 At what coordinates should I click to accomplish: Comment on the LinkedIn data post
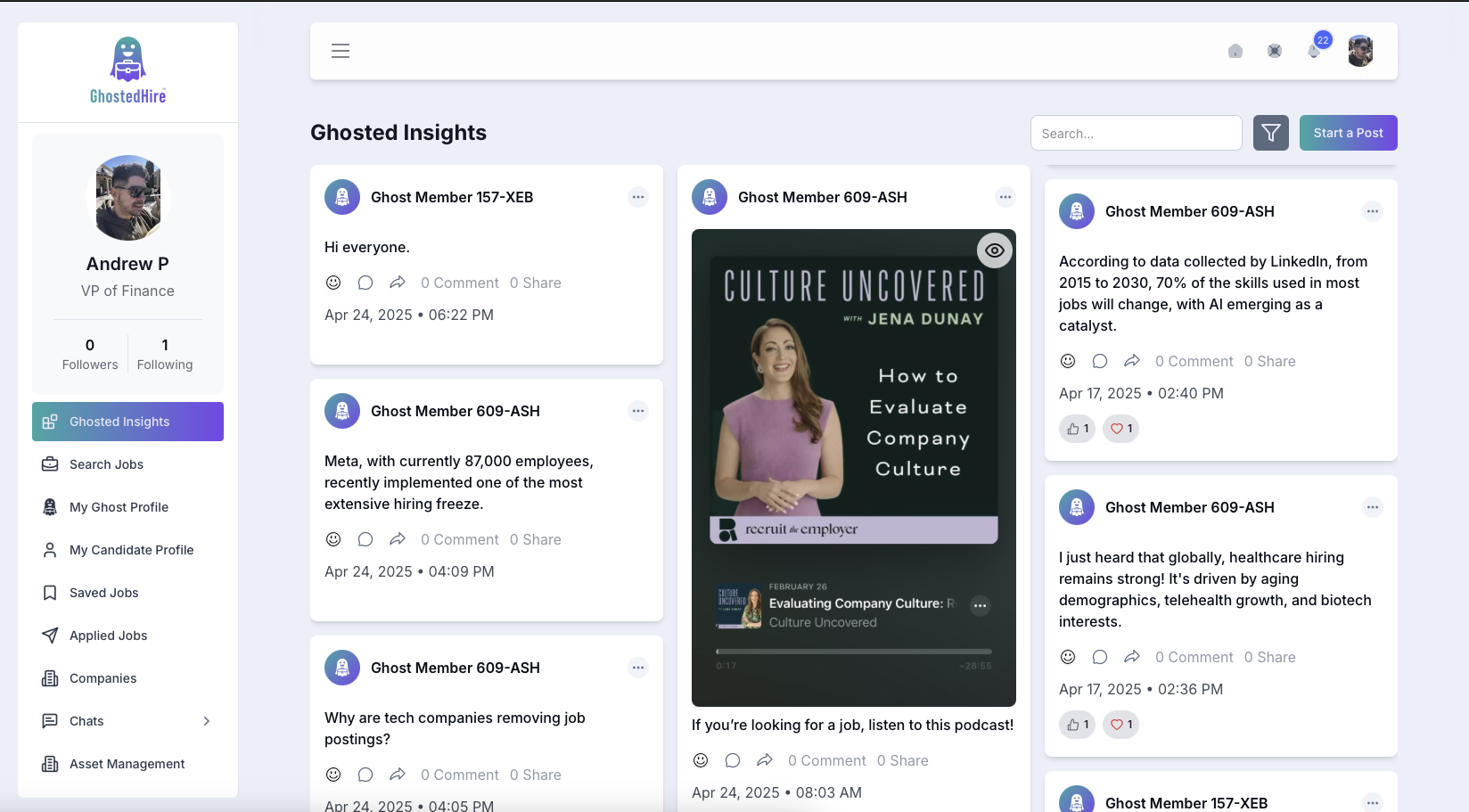coord(1100,361)
